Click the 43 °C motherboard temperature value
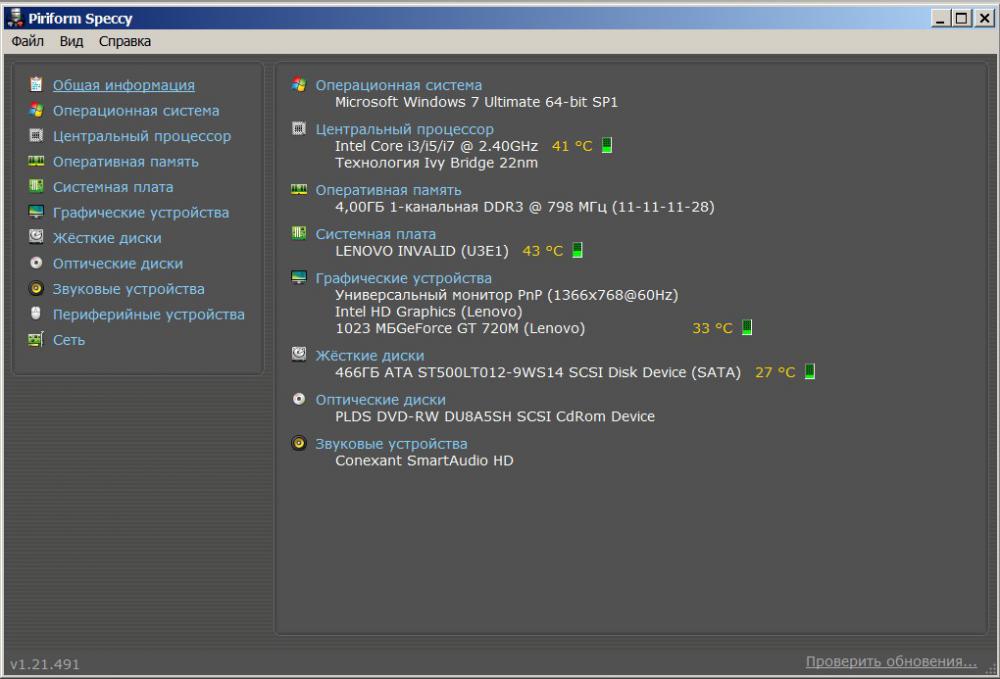This screenshot has height=679, width=1000. [x=543, y=251]
